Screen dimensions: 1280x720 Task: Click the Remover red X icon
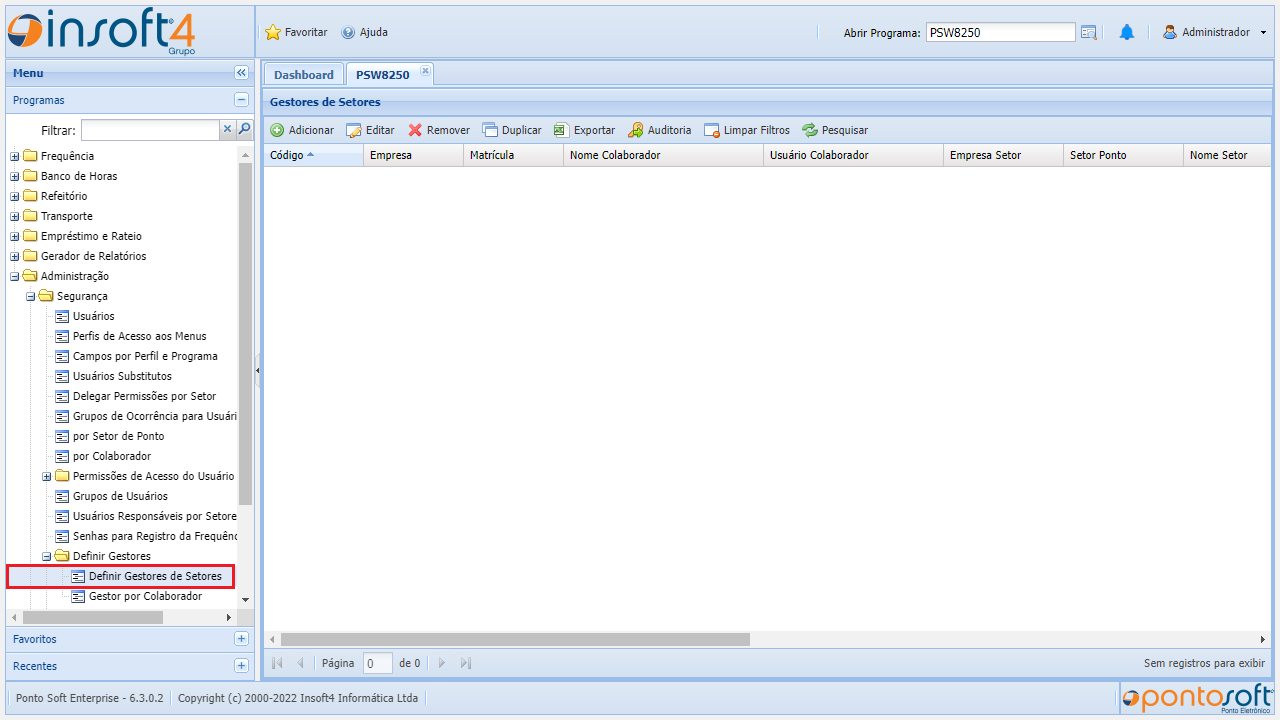415,130
